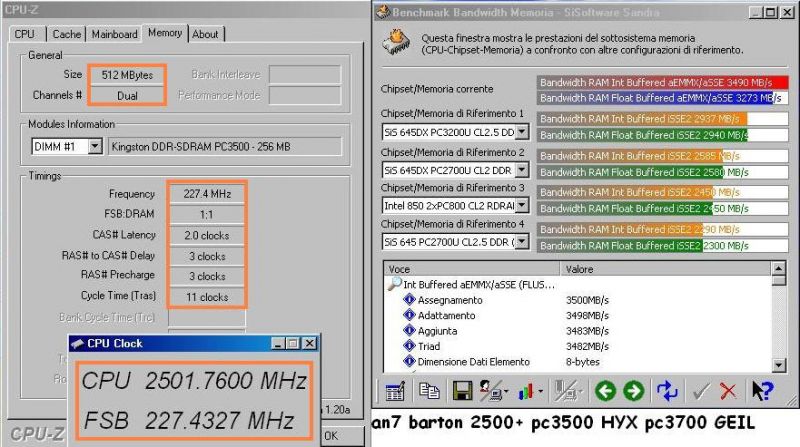
Task: Click the Voce column header
Action: [471, 268]
